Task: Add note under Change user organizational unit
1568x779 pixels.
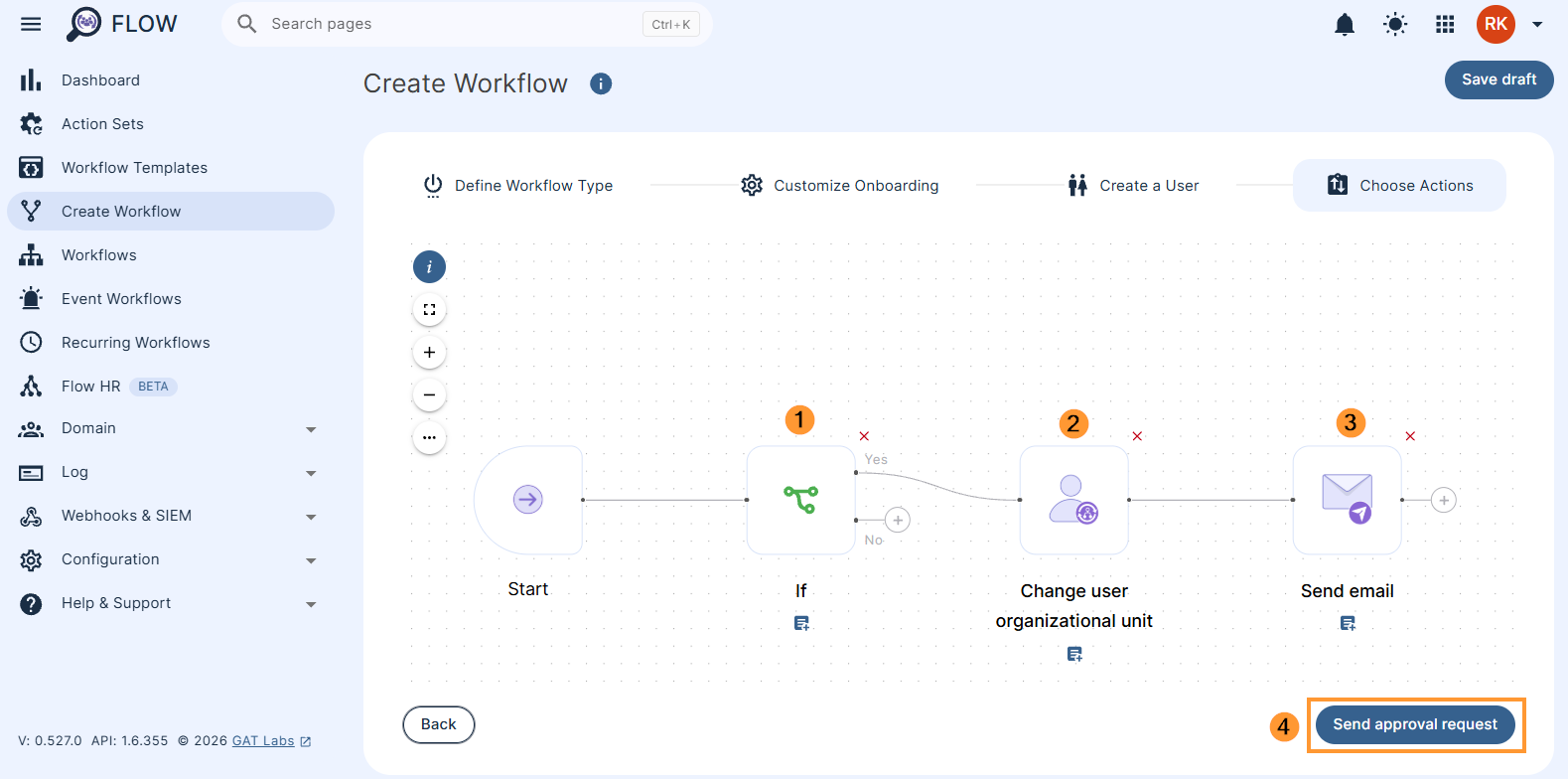Action: click(x=1074, y=654)
